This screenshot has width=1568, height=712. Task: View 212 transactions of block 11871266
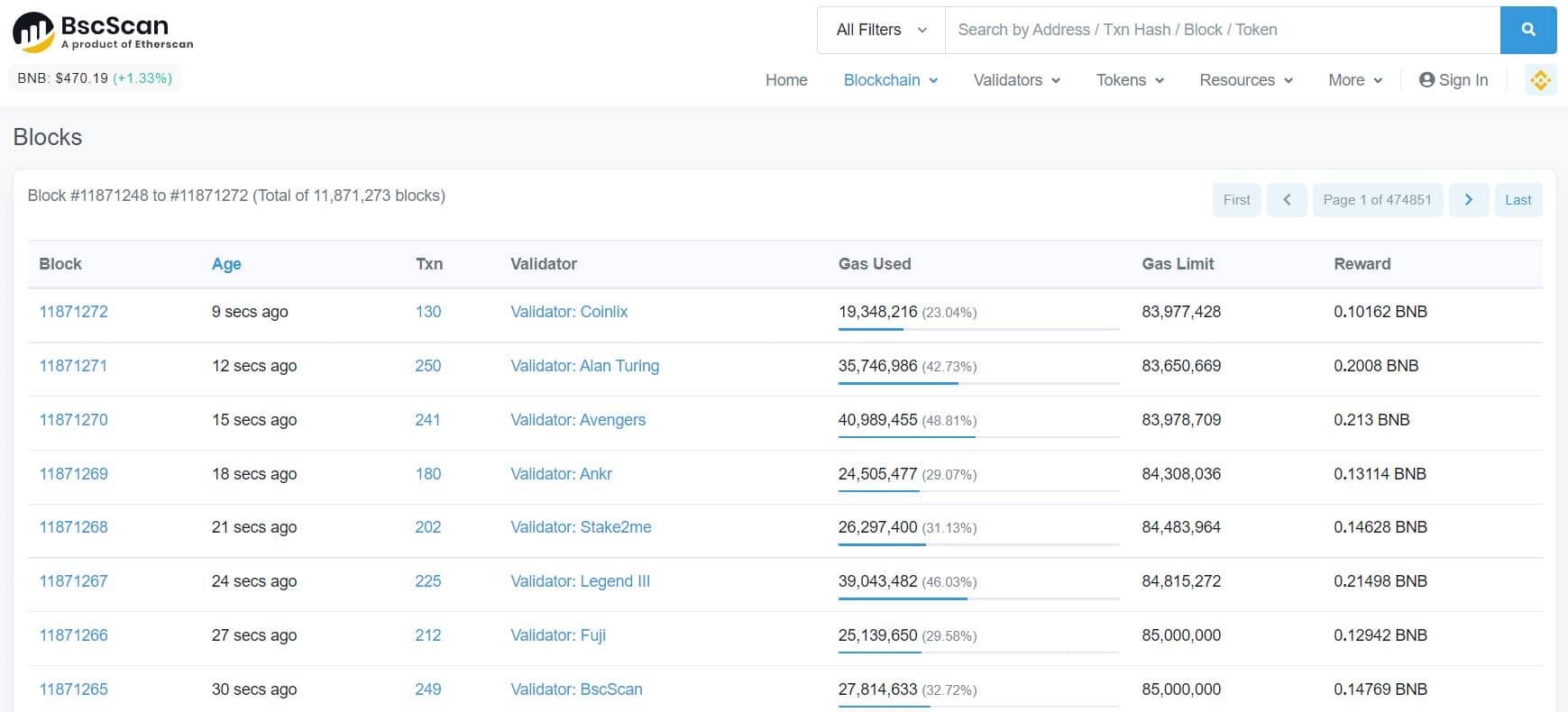[428, 635]
